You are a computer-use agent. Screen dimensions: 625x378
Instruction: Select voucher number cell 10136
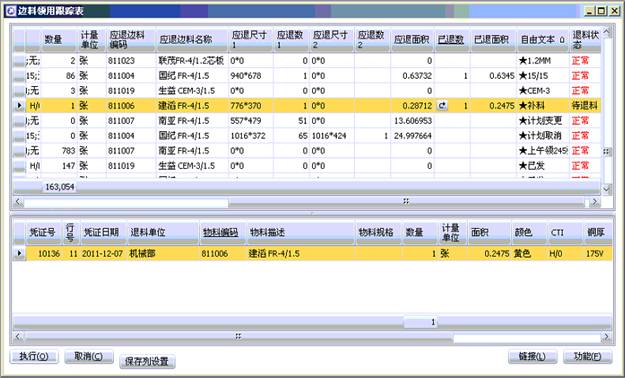pyautogui.click(x=44, y=253)
